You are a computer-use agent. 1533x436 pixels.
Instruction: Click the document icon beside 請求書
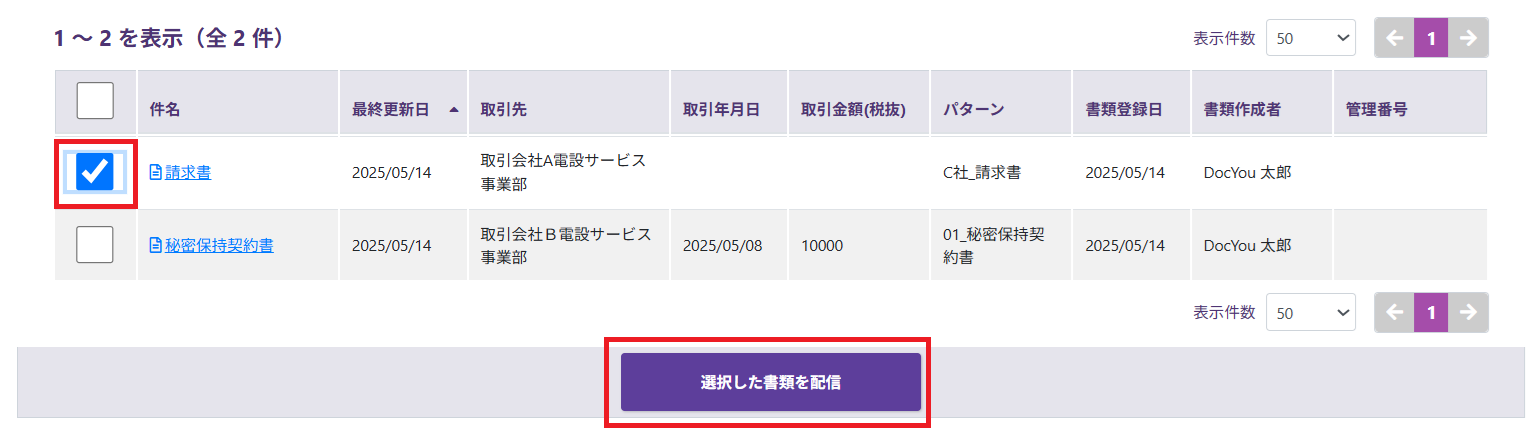coord(155,172)
